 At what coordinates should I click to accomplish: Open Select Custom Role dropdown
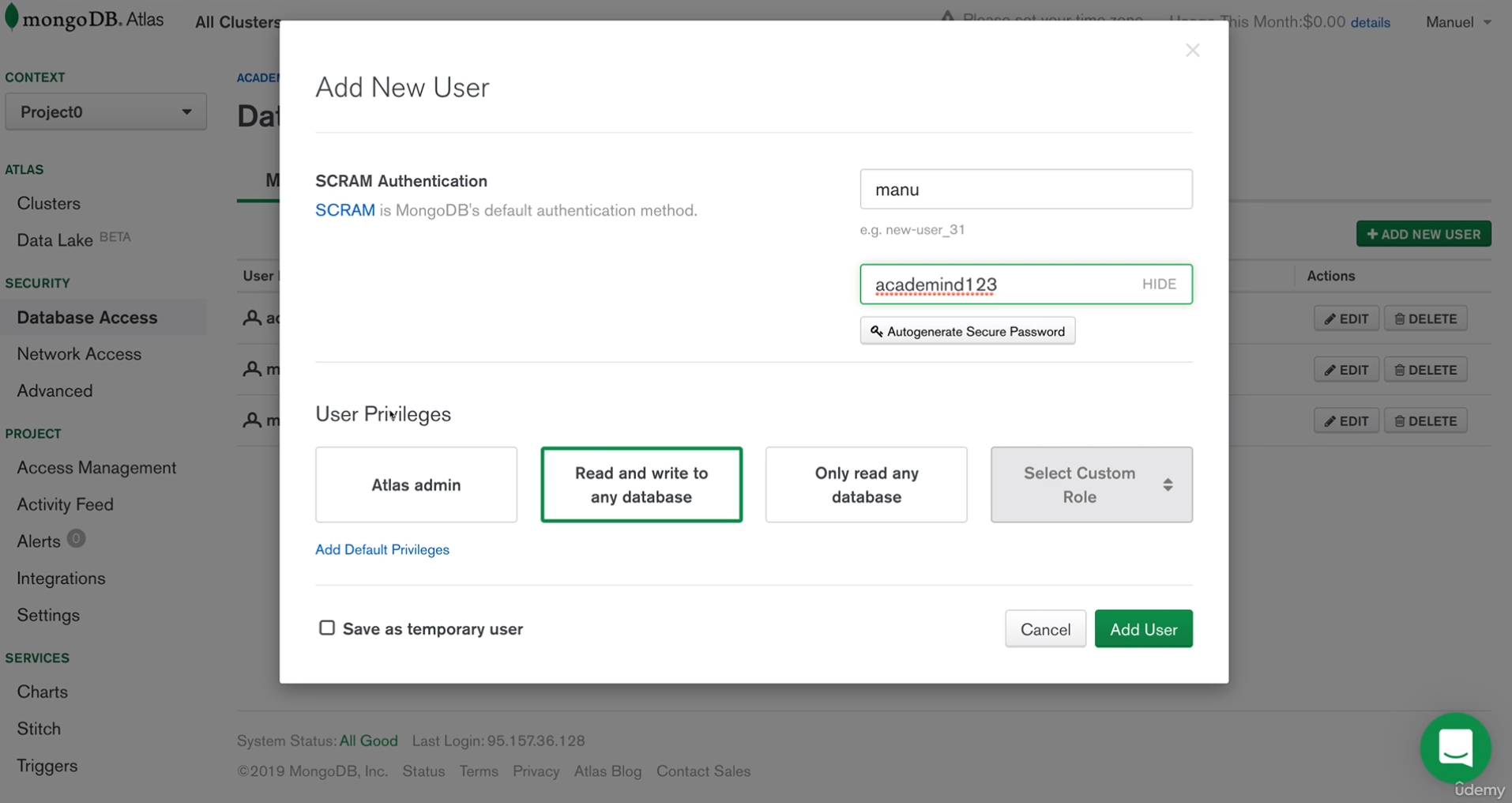point(1092,484)
